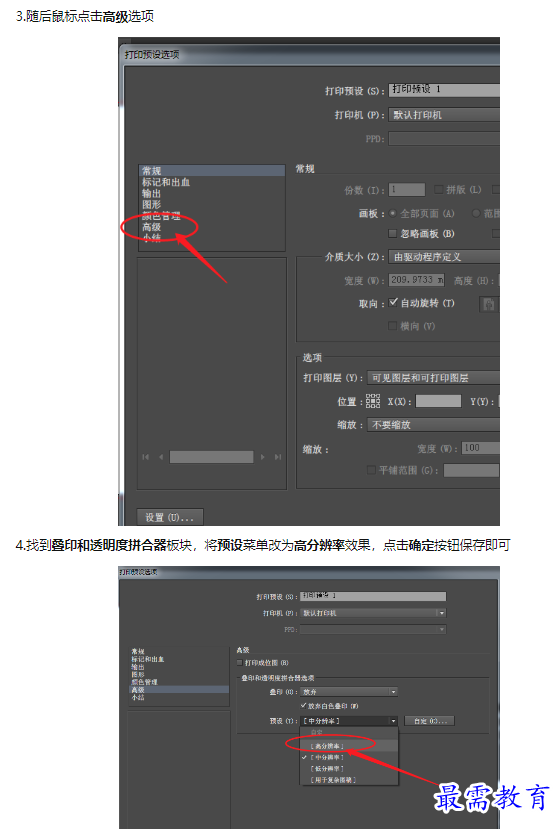Click the preview page slider between the arrows

tap(212, 457)
